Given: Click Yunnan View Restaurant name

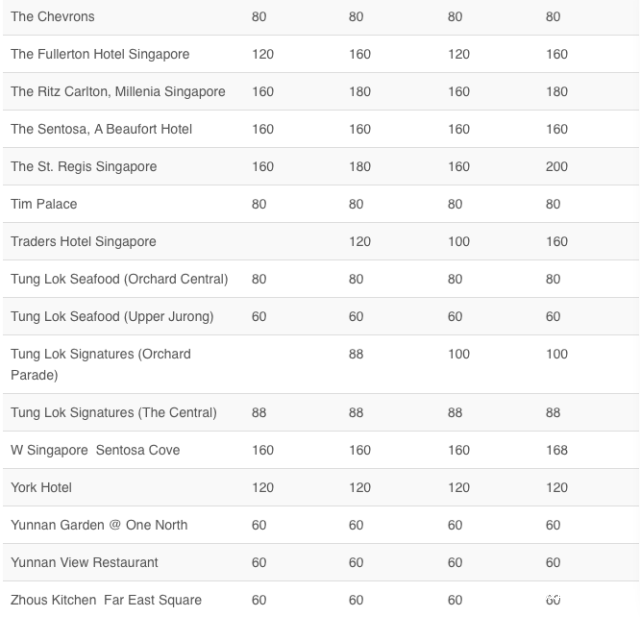Looking at the screenshot, I should coord(84,562).
